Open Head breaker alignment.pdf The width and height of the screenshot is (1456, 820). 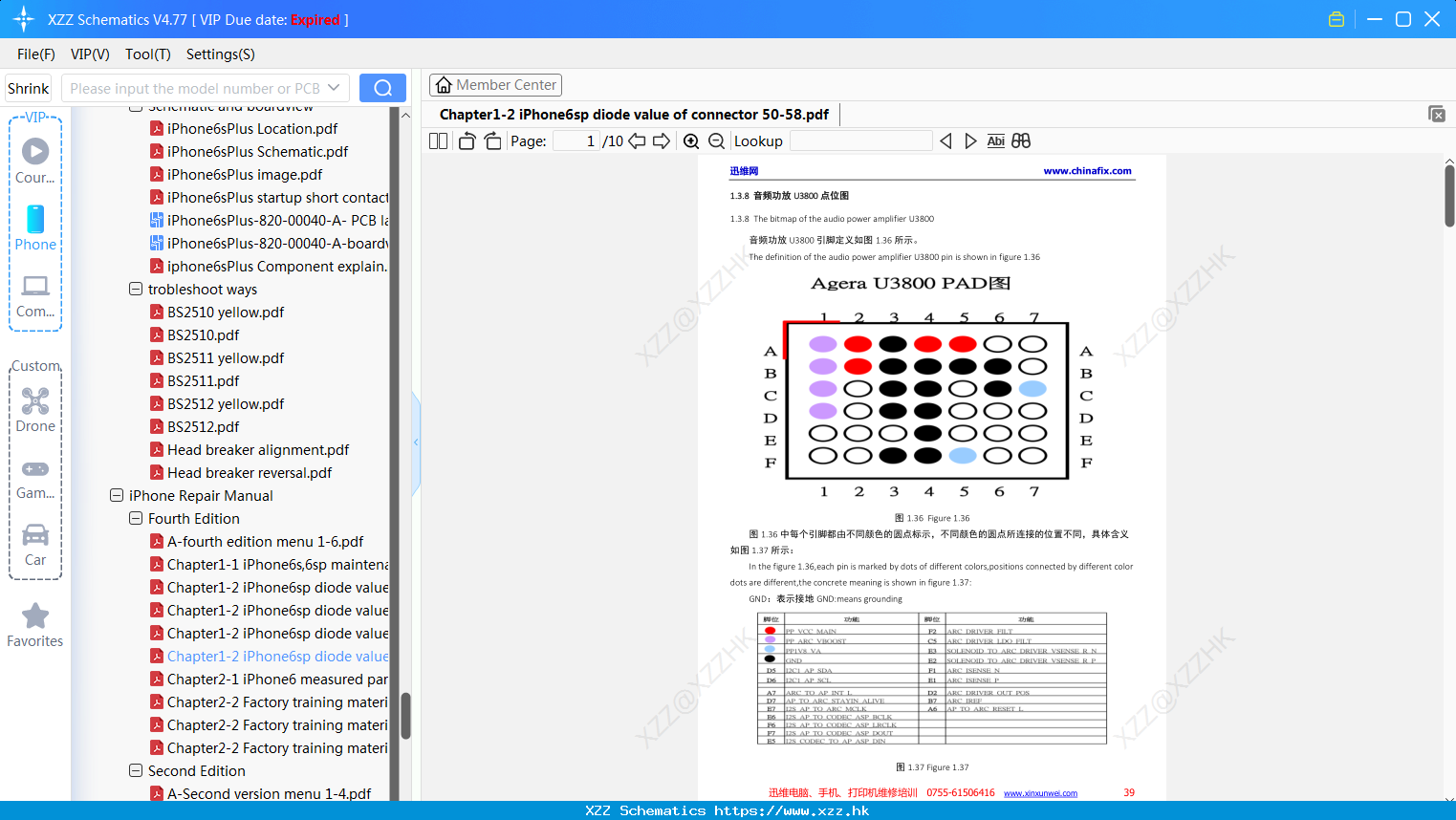point(258,449)
